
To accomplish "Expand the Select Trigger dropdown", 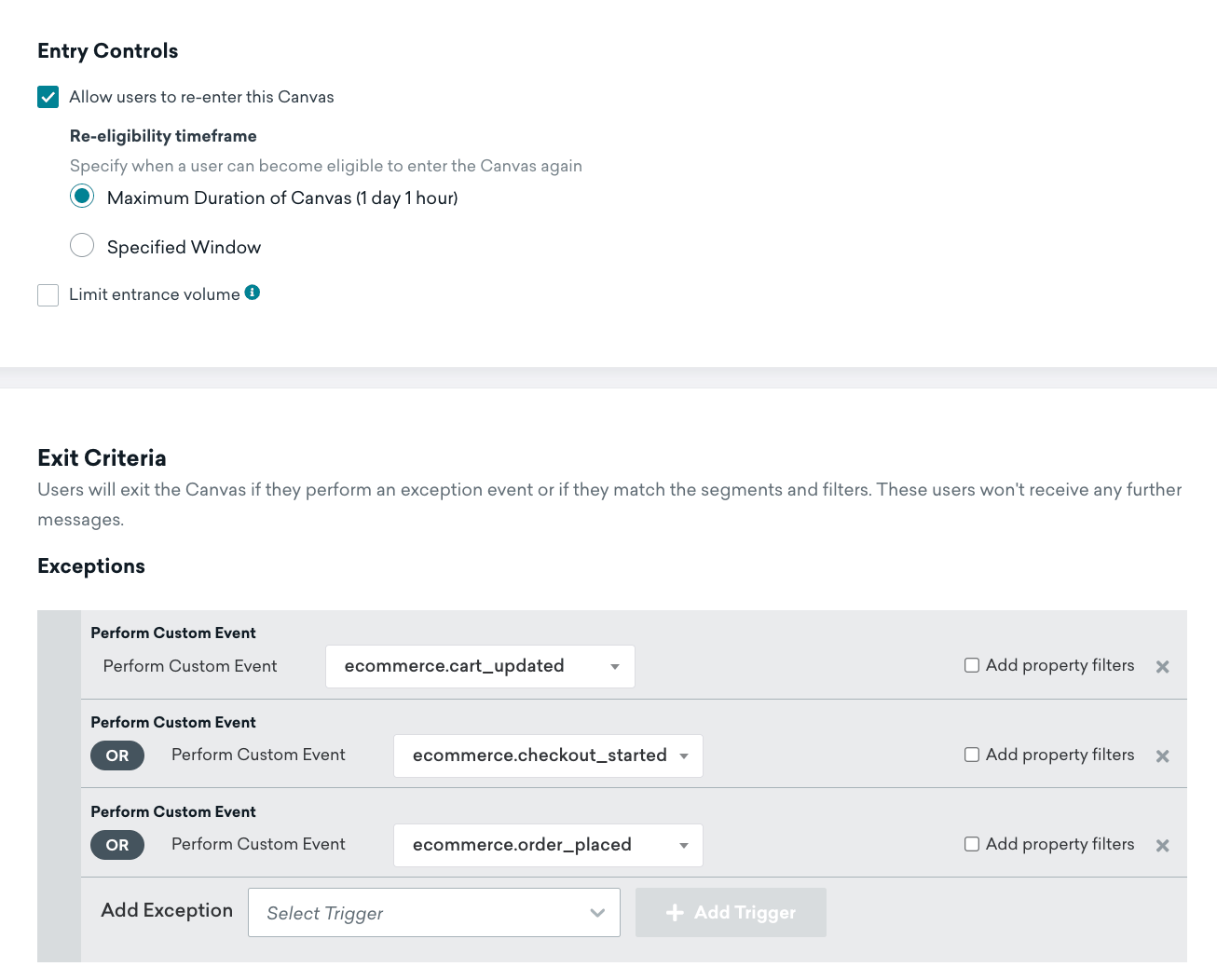I will click(434, 913).
